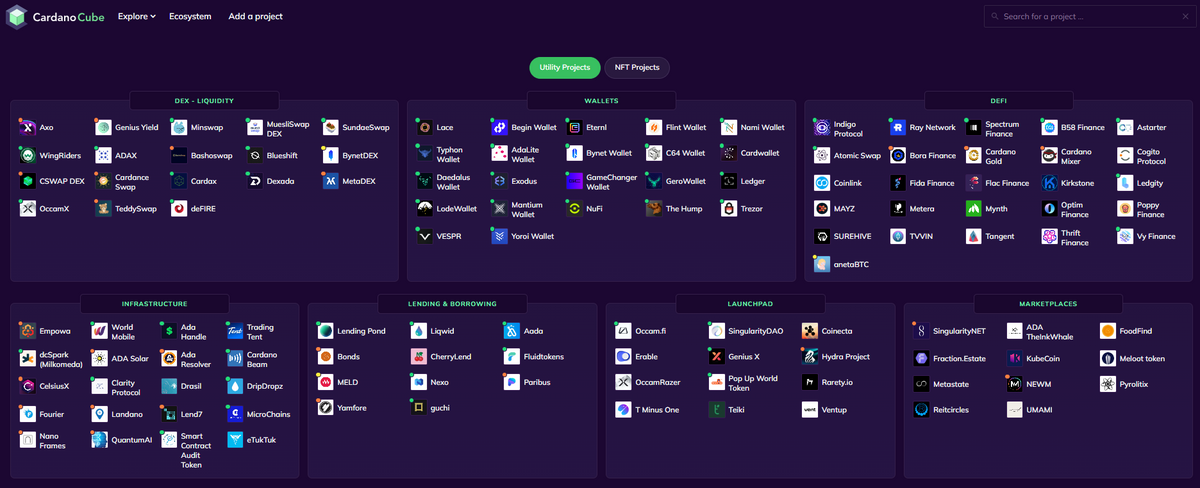Click the Nami Wallet icon
The height and width of the screenshot is (488, 1200).
coord(728,128)
